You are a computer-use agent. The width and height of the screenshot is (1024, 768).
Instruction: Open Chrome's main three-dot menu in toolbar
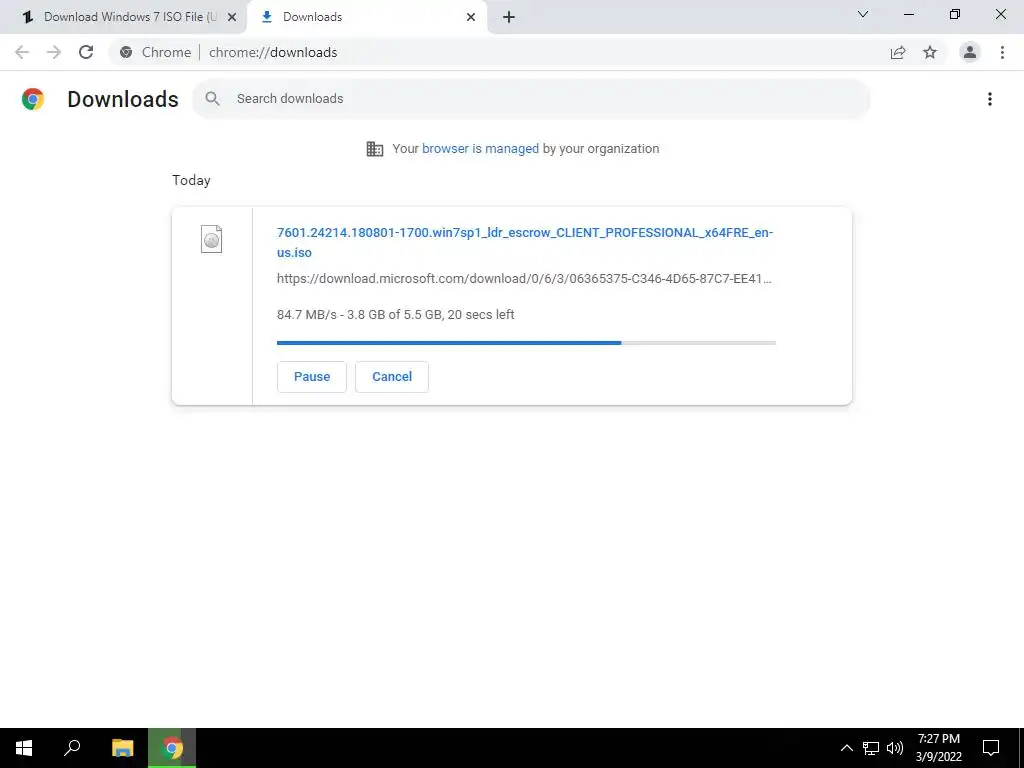pyautogui.click(x=1002, y=52)
